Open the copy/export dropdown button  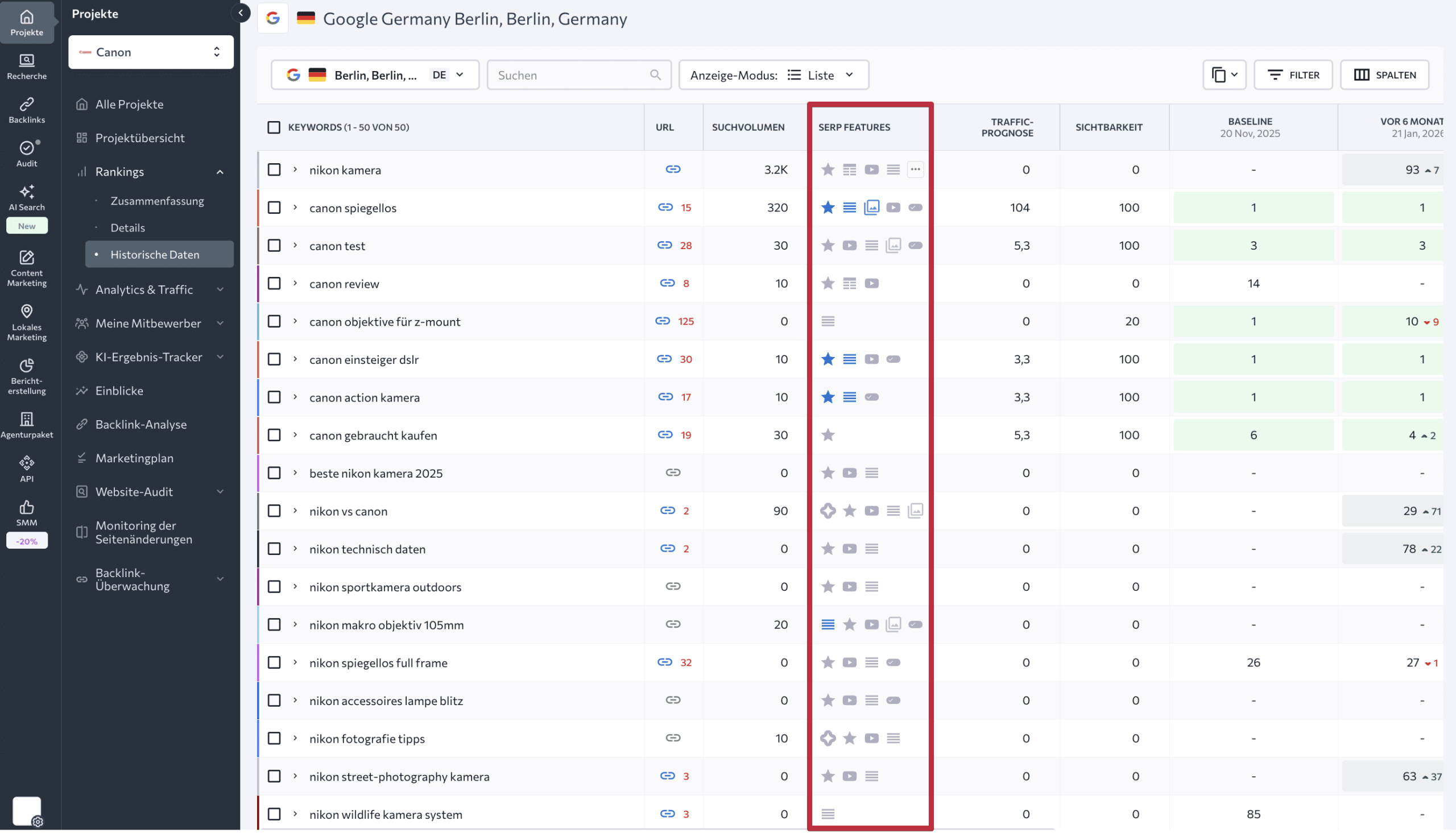(x=1225, y=75)
